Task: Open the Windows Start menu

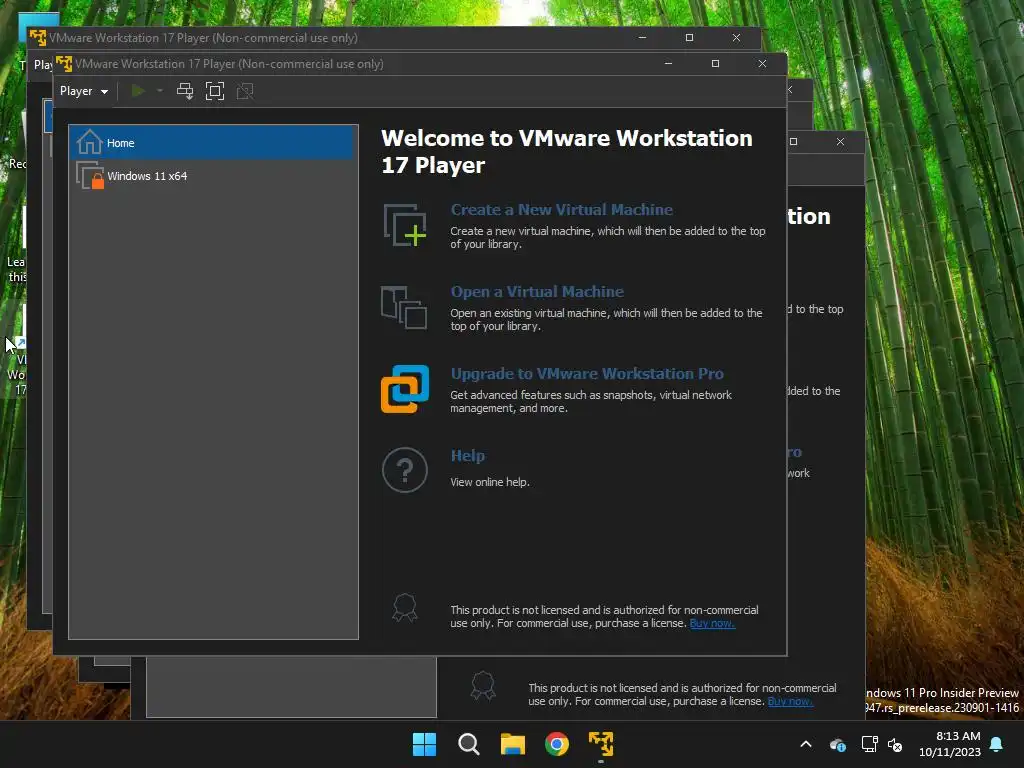Action: (424, 744)
